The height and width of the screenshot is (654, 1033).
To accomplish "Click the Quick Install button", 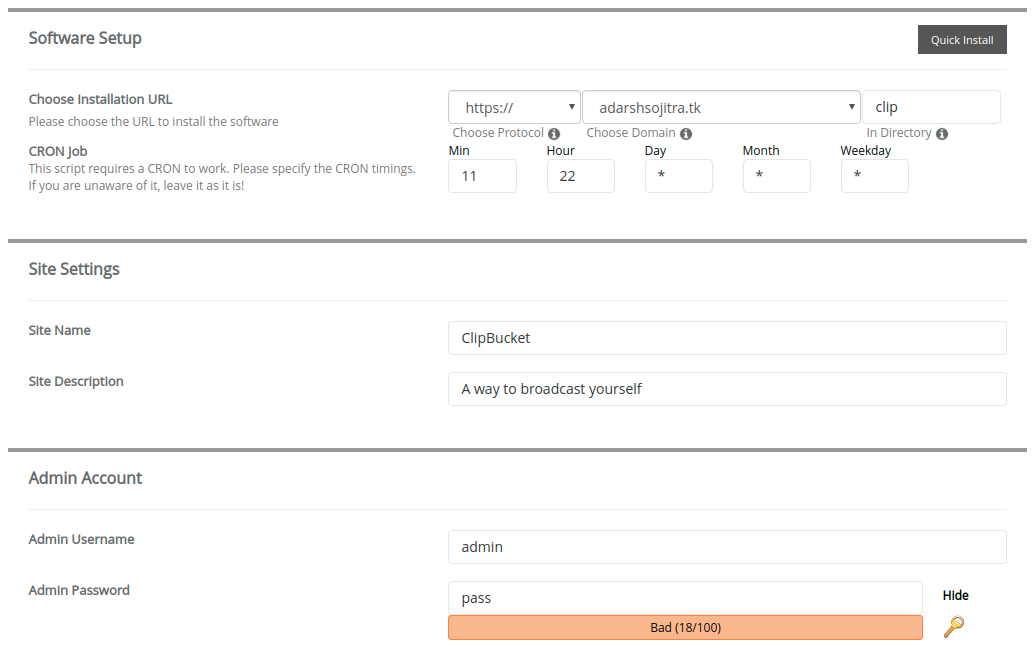I will (x=962, y=40).
